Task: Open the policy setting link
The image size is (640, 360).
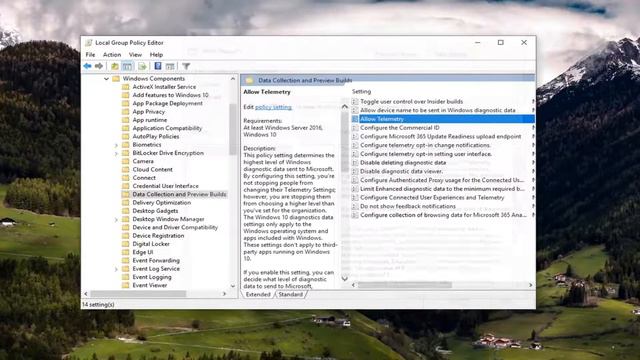Action: [x=273, y=107]
